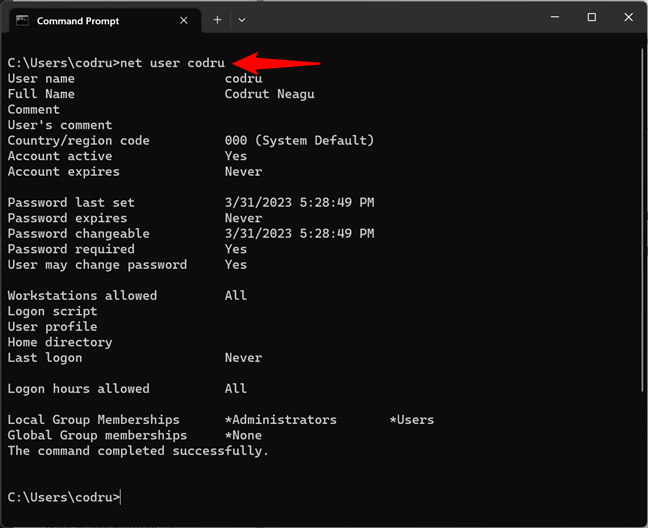The width and height of the screenshot is (648, 528).
Task: Click the 'Logon hours allowed' label
Action: (79, 389)
